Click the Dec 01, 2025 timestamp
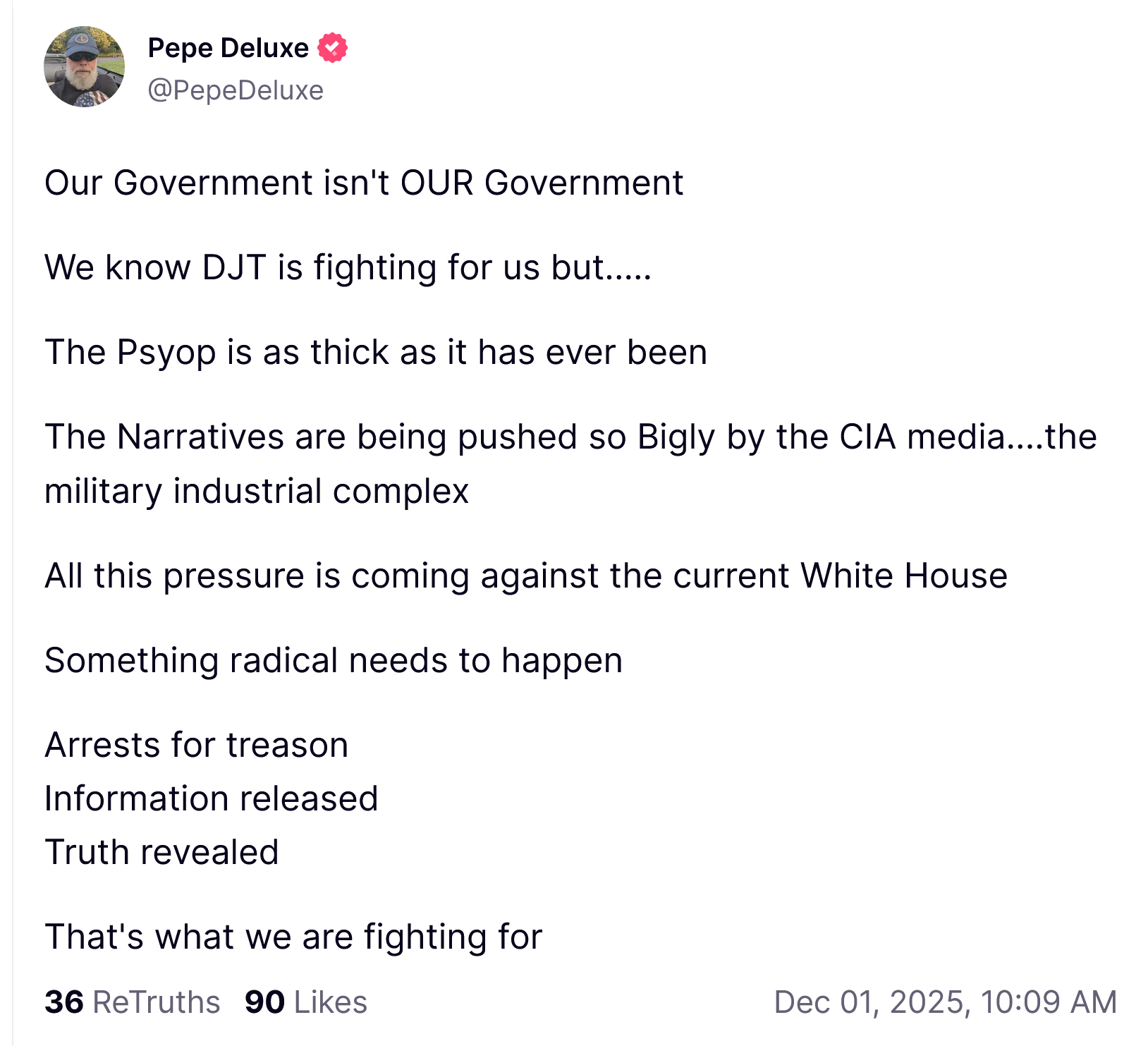The height and width of the screenshot is (1046, 1148). click(945, 1002)
